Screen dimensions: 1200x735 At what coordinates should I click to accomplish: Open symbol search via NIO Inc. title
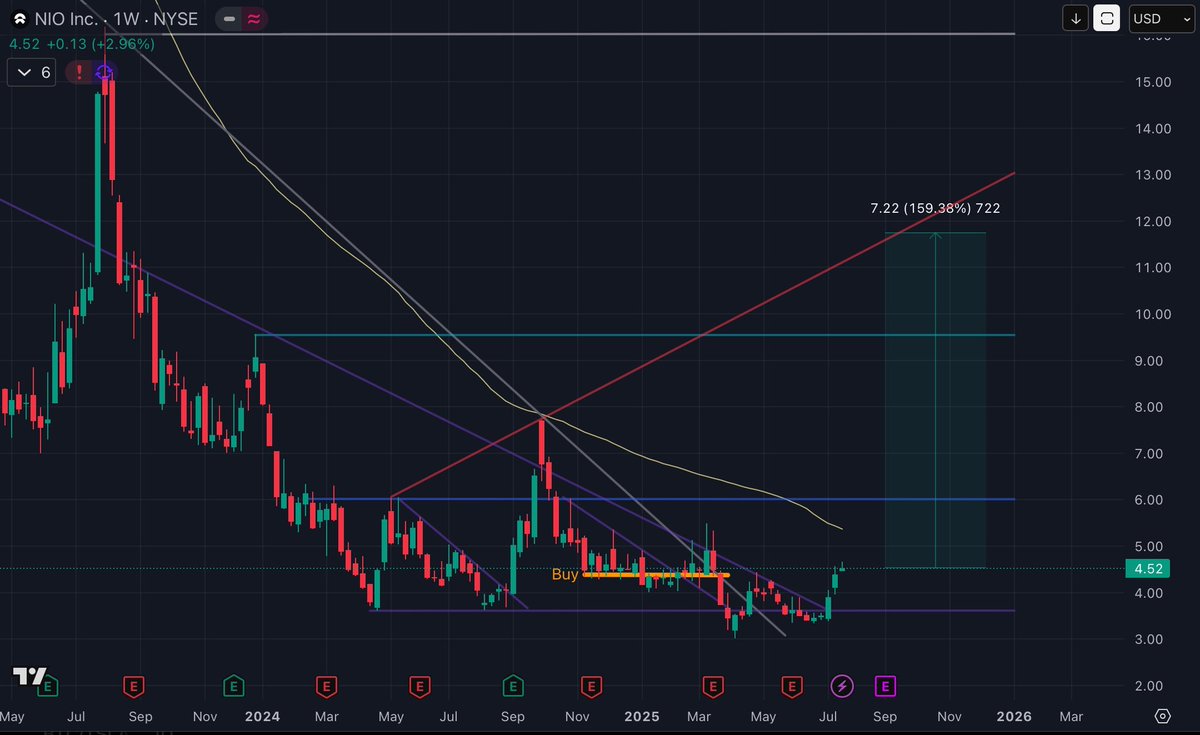click(x=66, y=19)
